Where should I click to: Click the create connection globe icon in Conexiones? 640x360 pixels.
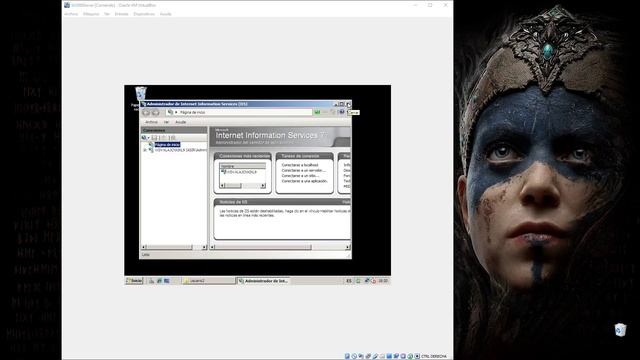[x=144, y=138]
